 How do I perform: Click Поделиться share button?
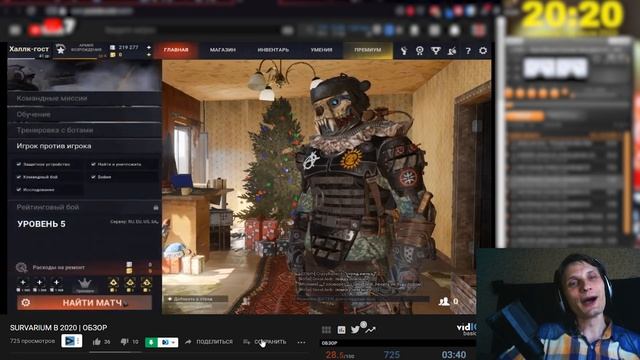[x=209, y=342]
